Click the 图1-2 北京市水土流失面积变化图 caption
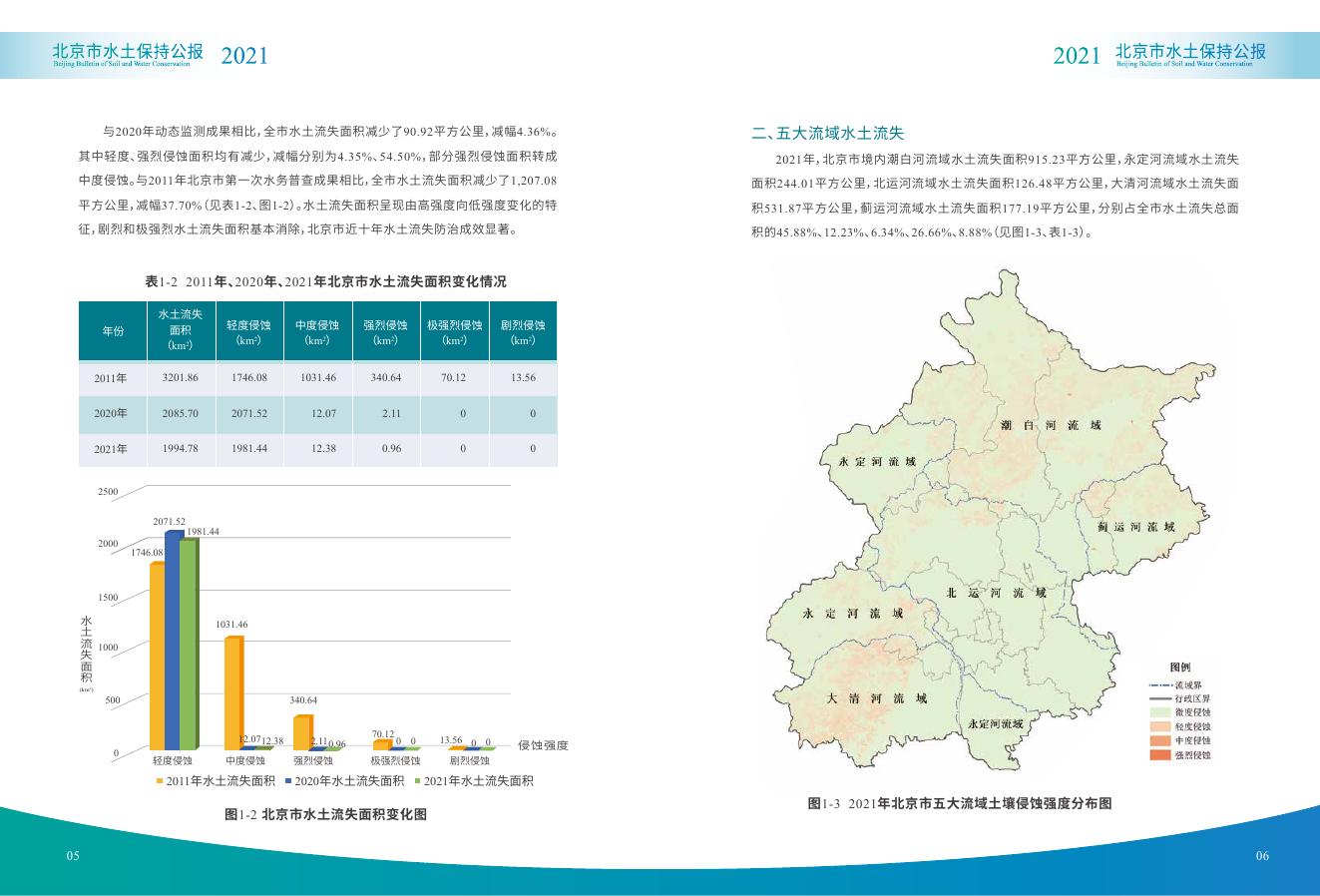This screenshot has height=896, width=1320. [x=326, y=814]
